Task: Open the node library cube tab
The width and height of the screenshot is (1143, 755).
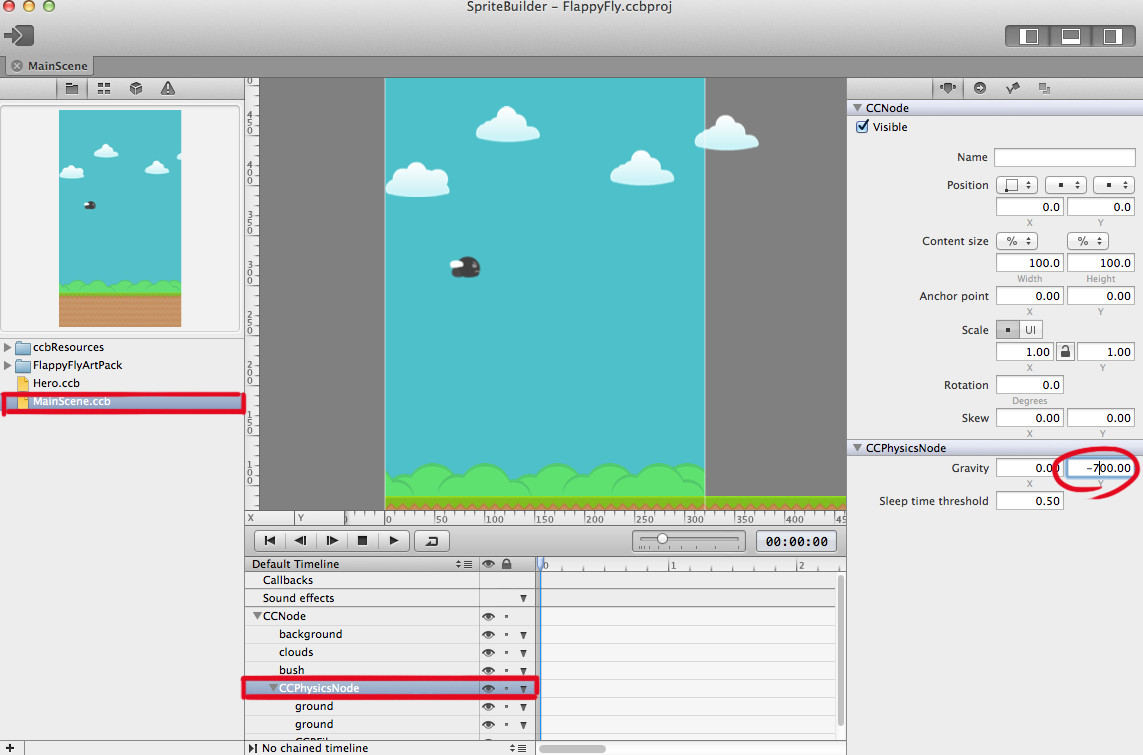Action: coord(136,88)
